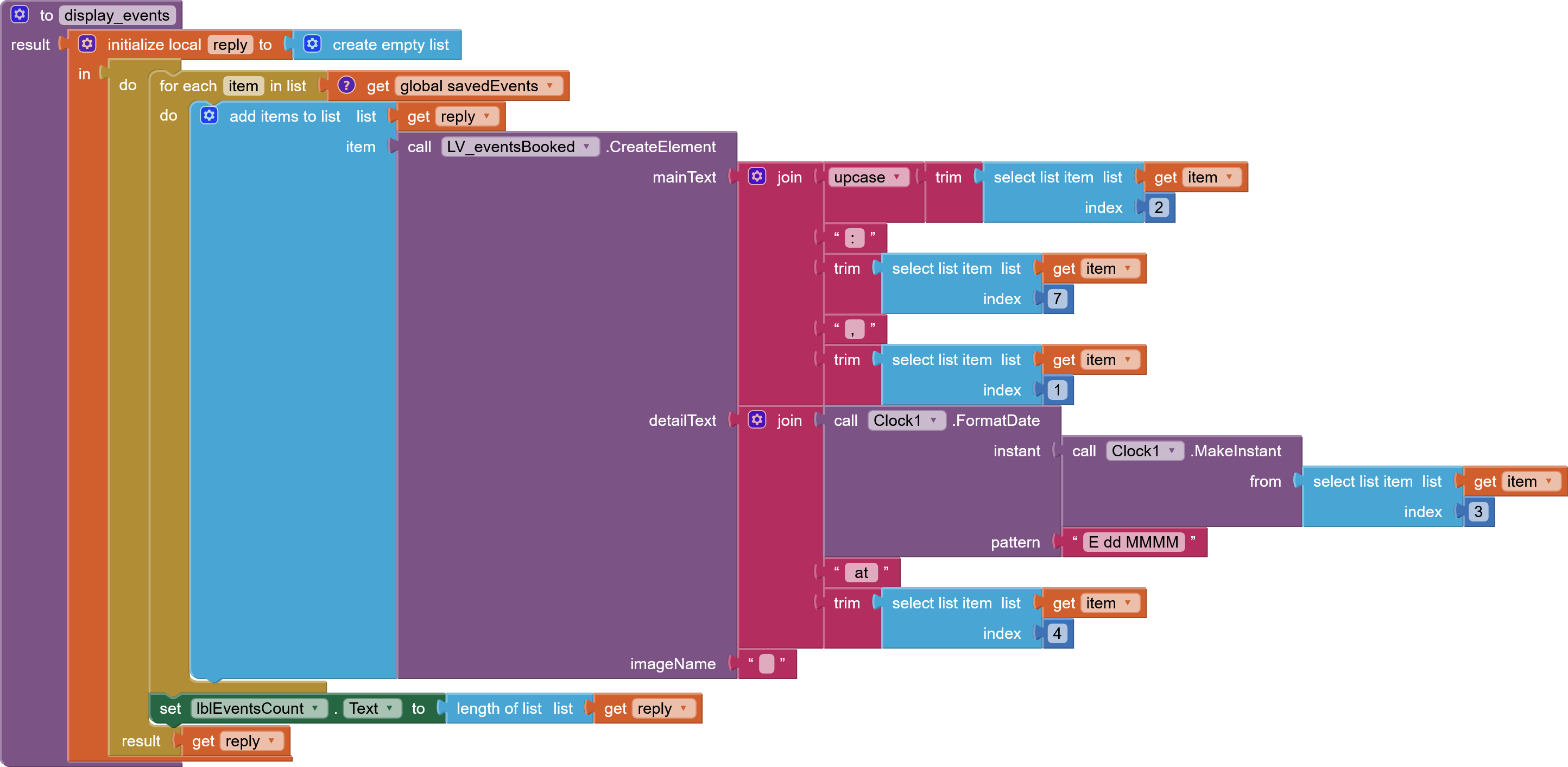Click the 'at' text string field
1568x767 pixels.
click(x=861, y=573)
